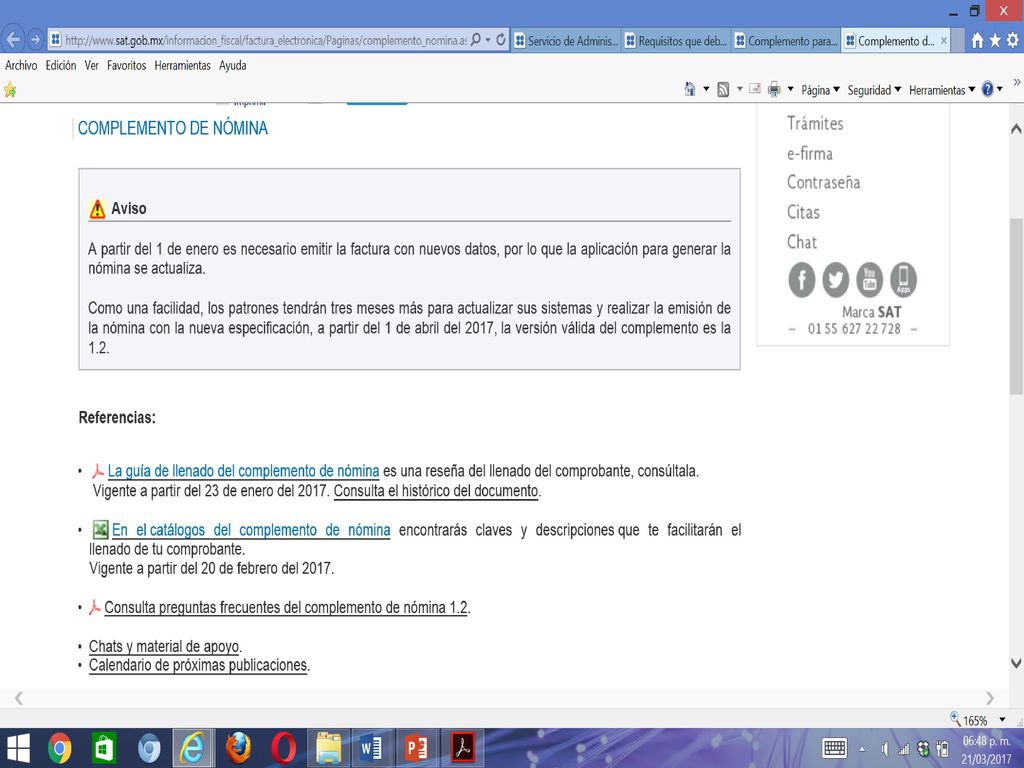Image resolution: width=1024 pixels, height=768 pixels.
Task: Click the scroll down arrow of the vertical scrollbar
Action: pyautogui.click(x=1016, y=664)
